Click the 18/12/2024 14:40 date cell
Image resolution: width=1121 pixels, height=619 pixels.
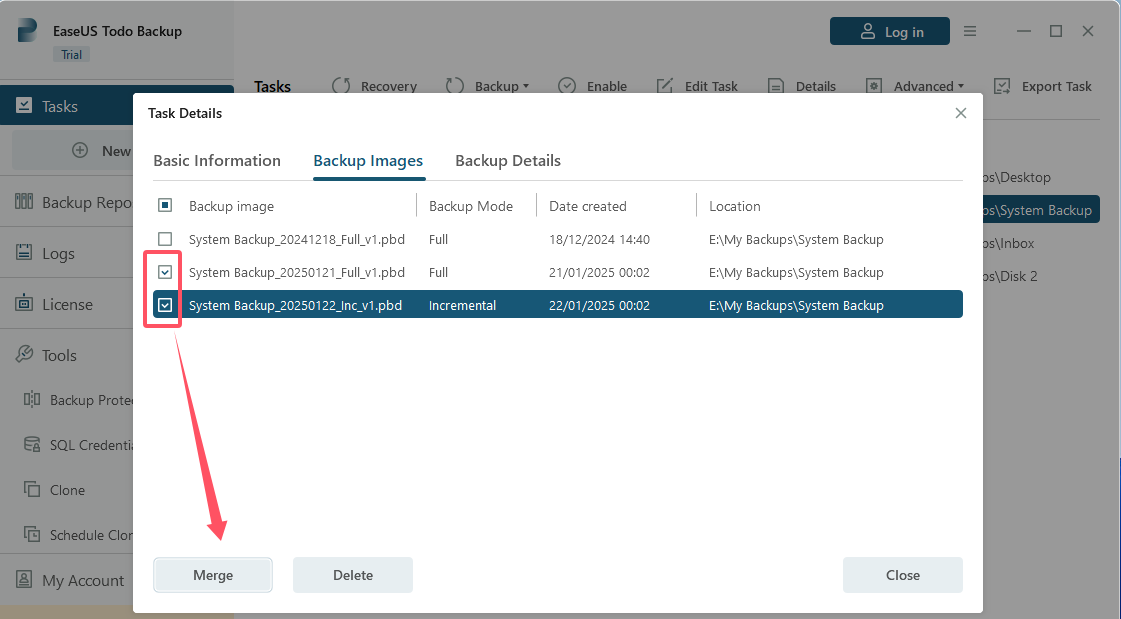coord(599,239)
